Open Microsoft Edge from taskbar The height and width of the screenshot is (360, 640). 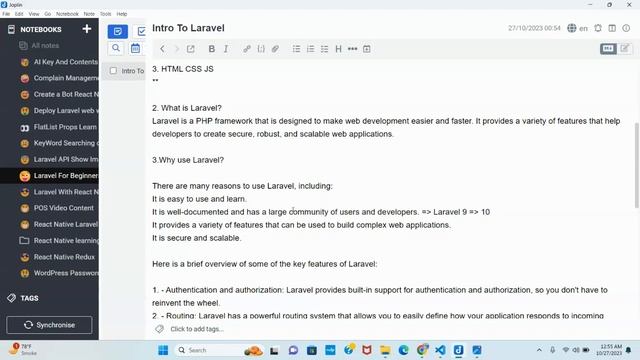[x=404, y=350]
